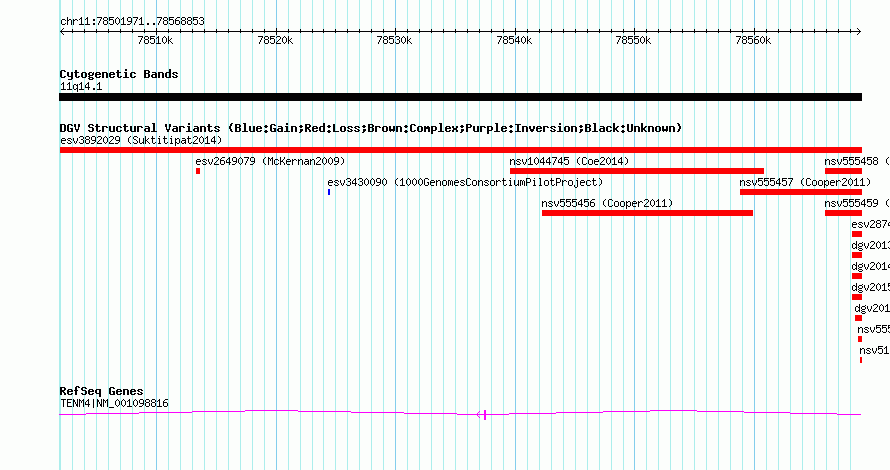Image resolution: width=890 pixels, height=470 pixels.
Task: Click the left arrowhead of the ruler
Action: [62, 31]
